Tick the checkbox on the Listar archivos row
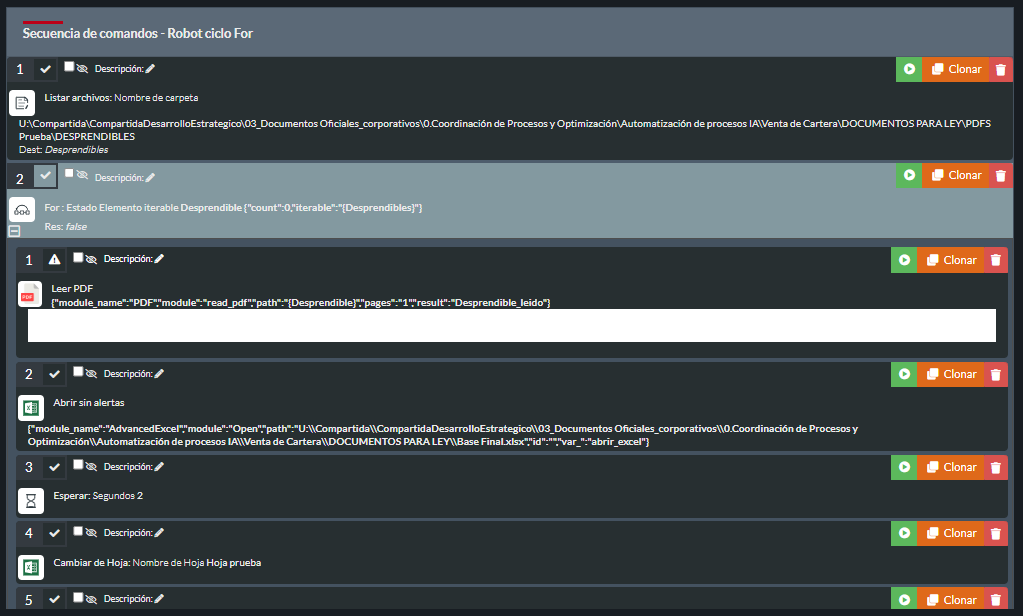 pyautogui.click(x=69, y=67)
